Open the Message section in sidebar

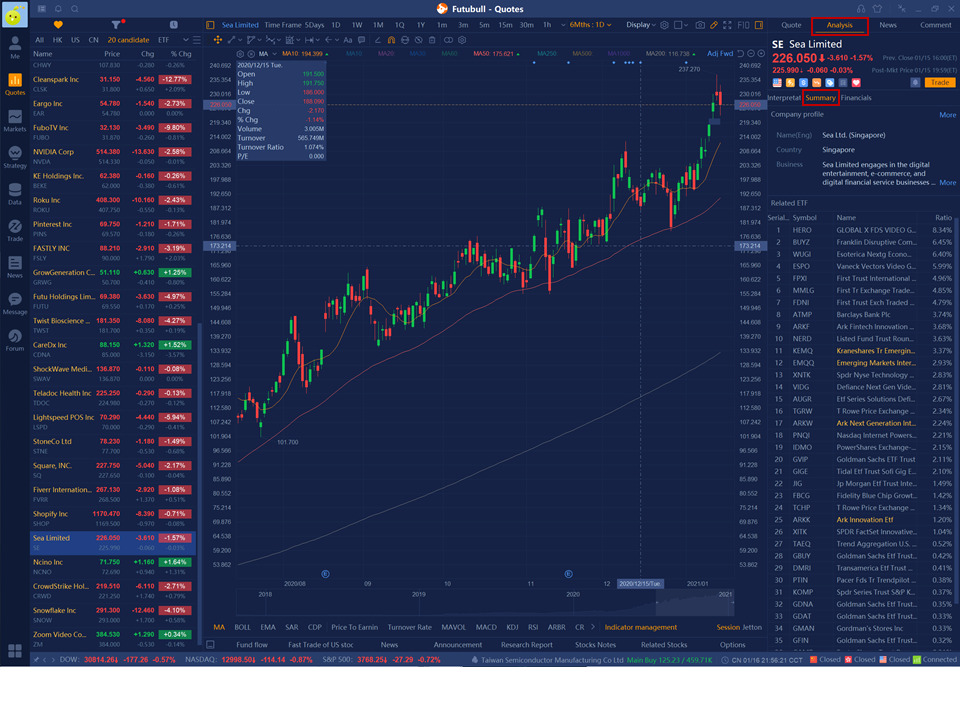click(15, 303)
